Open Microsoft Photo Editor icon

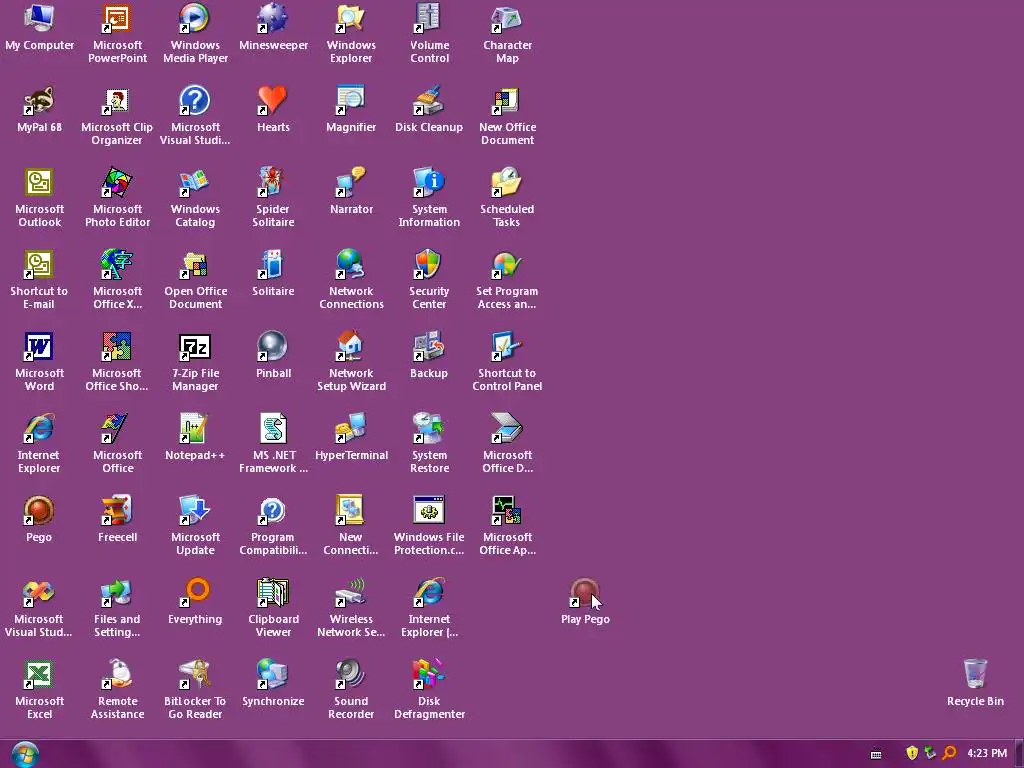117,182
